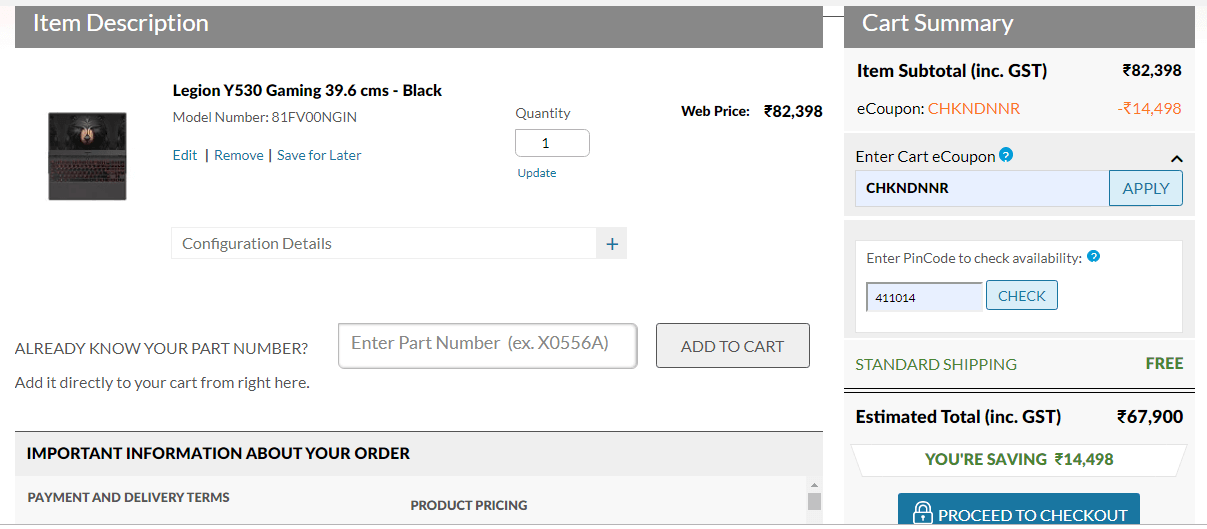The width and height of the screenshot is (1207, 529).
Task: Click Web Price ₹82,398 value
Action: point(793,111)
